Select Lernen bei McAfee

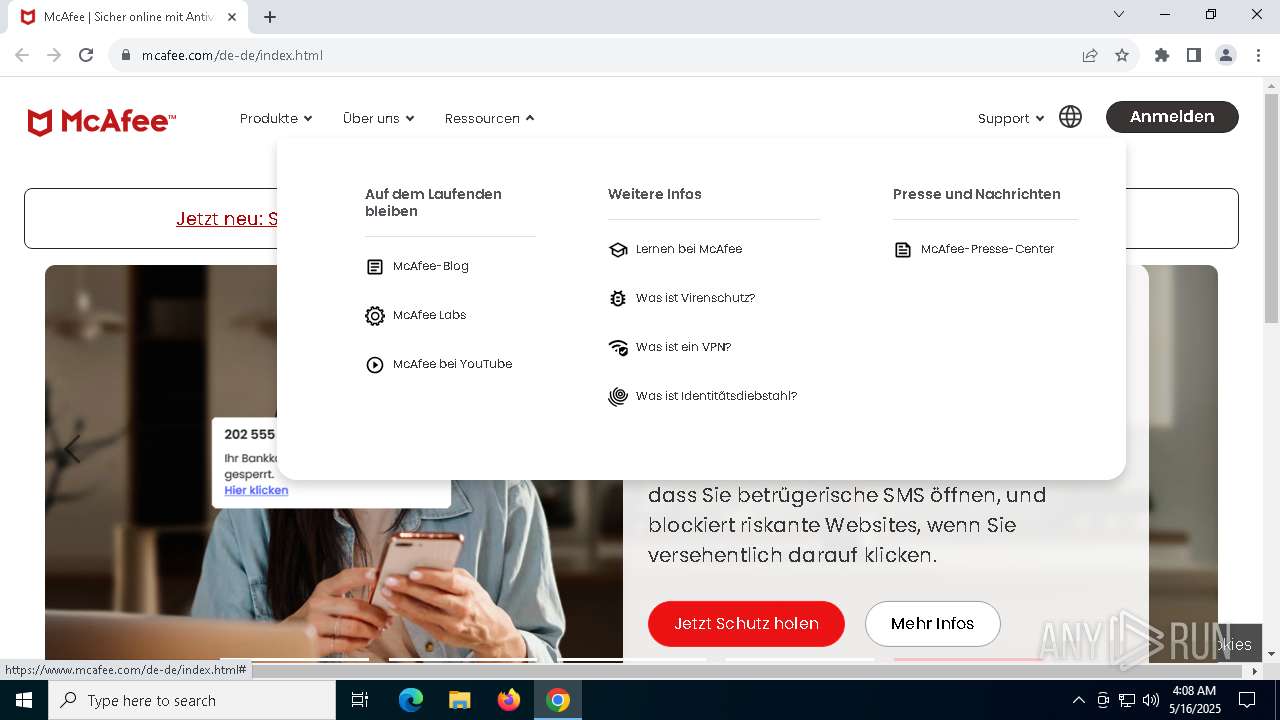689,249
